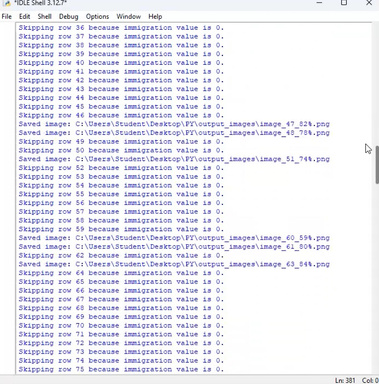Image resolution: width=379 pixels, height=384 pixels.
Task: Click the vertical scrollbar thumb
Action: pos(377,165)
